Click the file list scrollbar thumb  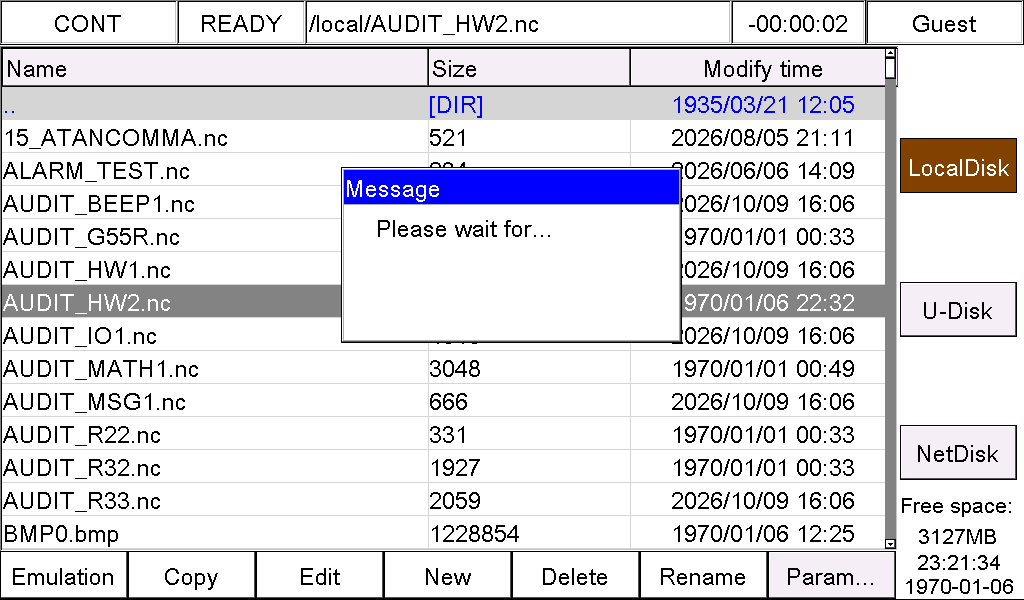click(x=890, y=68)
